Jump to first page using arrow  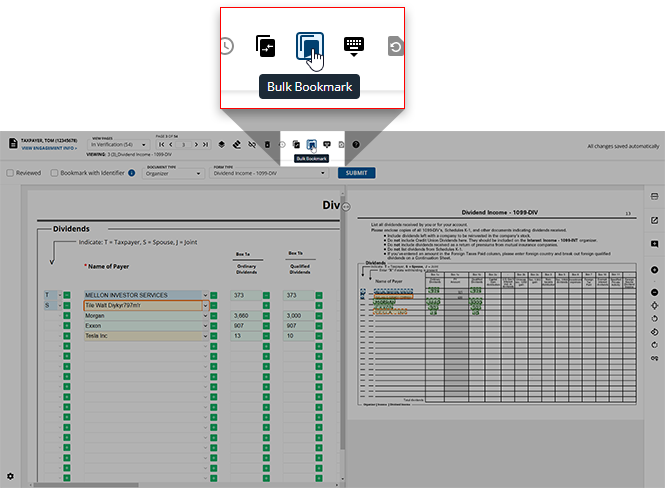pyautogui.click(x=161, y=146)
